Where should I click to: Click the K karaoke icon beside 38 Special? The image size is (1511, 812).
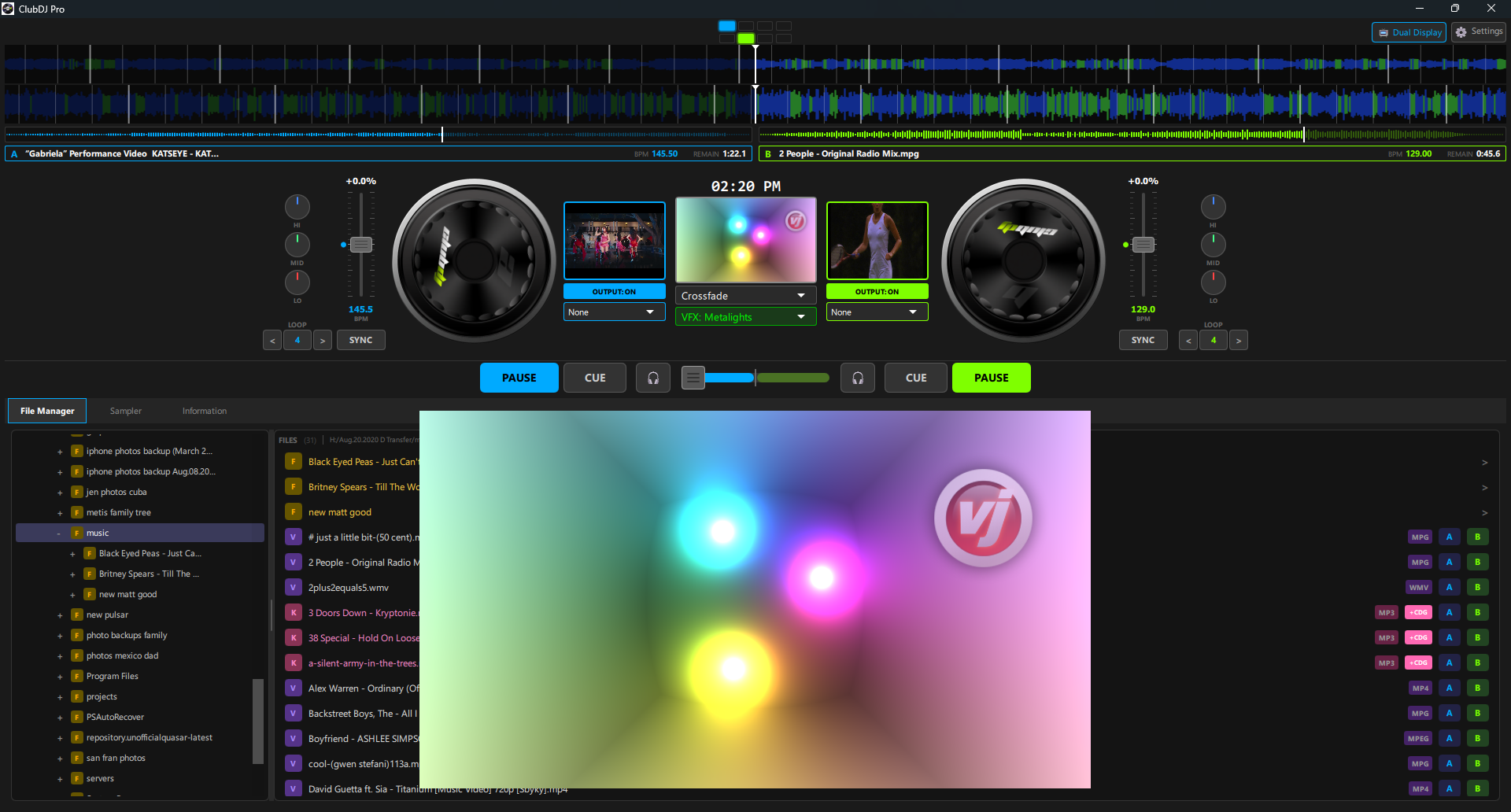[x=293, y=637]
